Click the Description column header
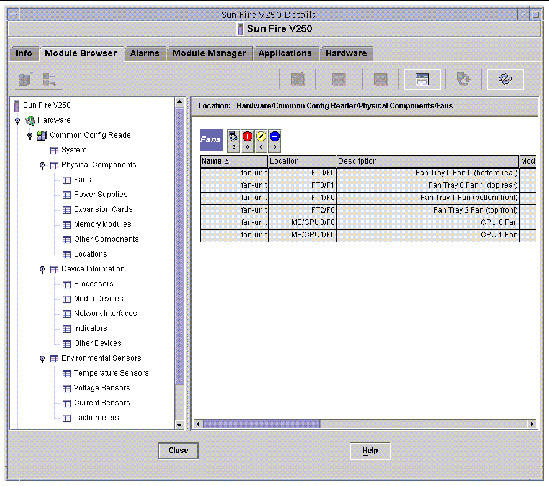 (x=428, y=161)
